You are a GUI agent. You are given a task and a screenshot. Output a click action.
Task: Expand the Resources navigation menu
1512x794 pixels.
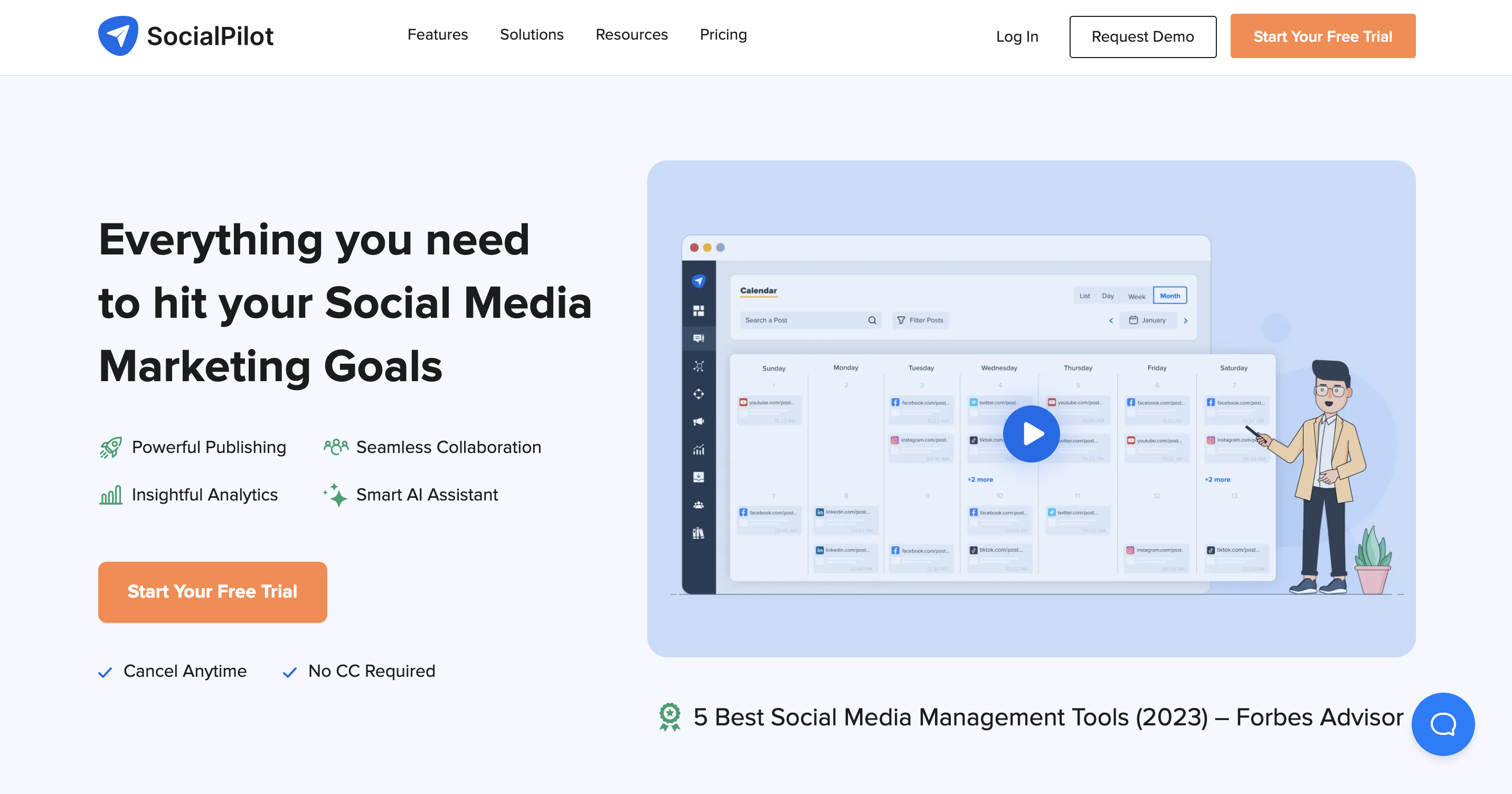pyautogui.click(x=631, y=35)
